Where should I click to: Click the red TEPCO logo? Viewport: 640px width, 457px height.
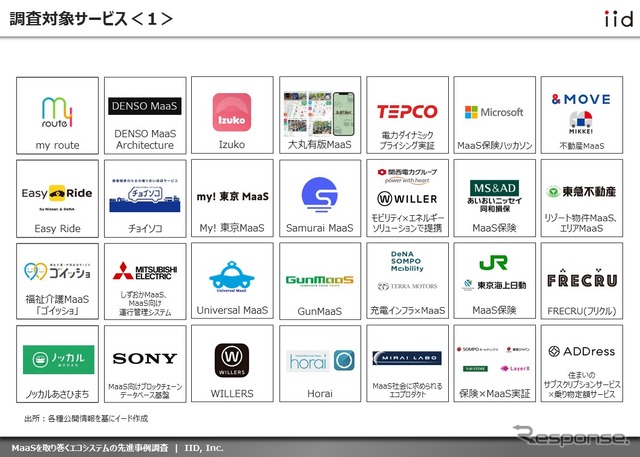point(407,111)
